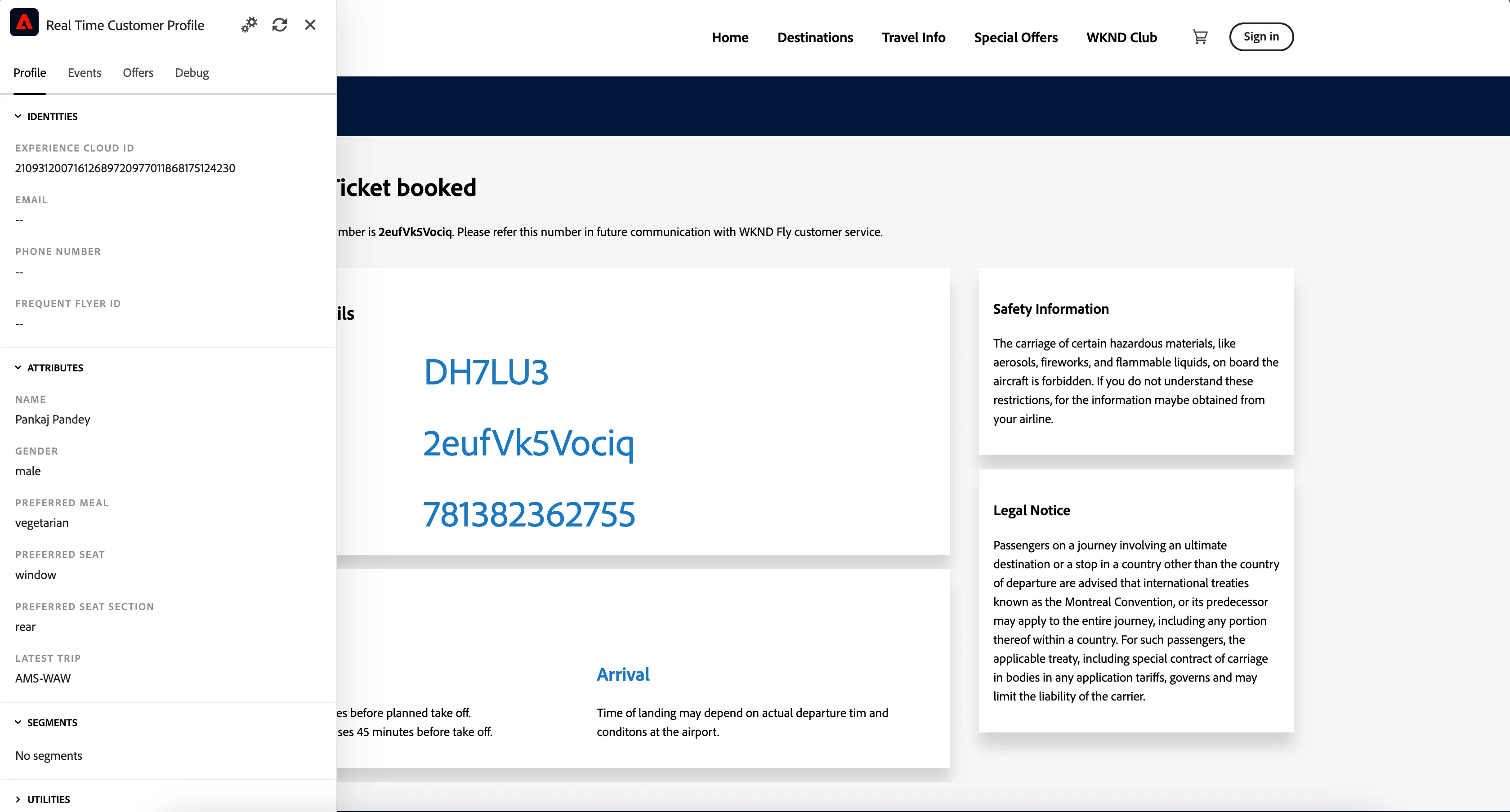Go to the Home page

pos(730,37)
